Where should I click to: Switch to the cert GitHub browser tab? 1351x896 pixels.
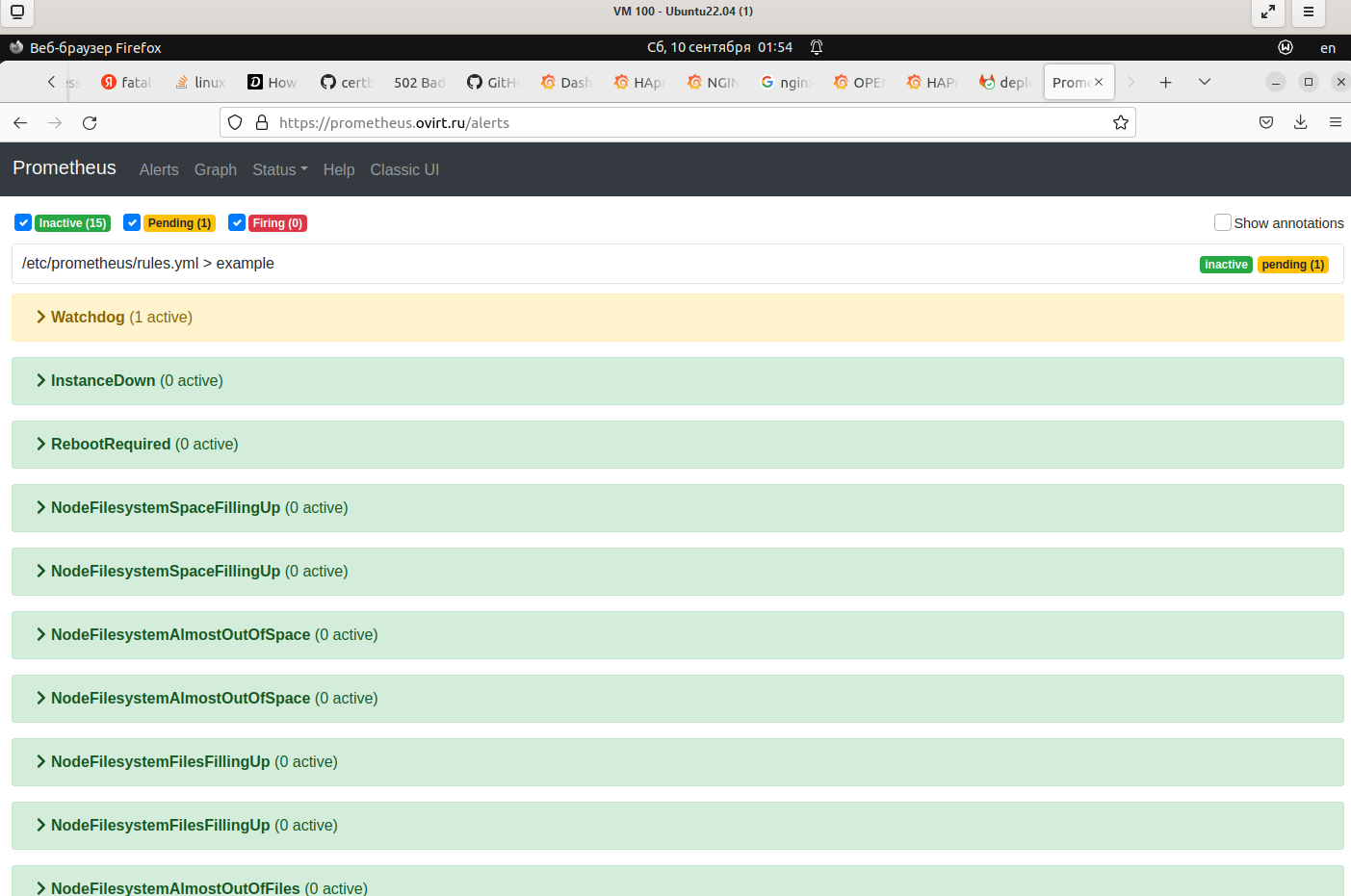[x=347, y=83]
